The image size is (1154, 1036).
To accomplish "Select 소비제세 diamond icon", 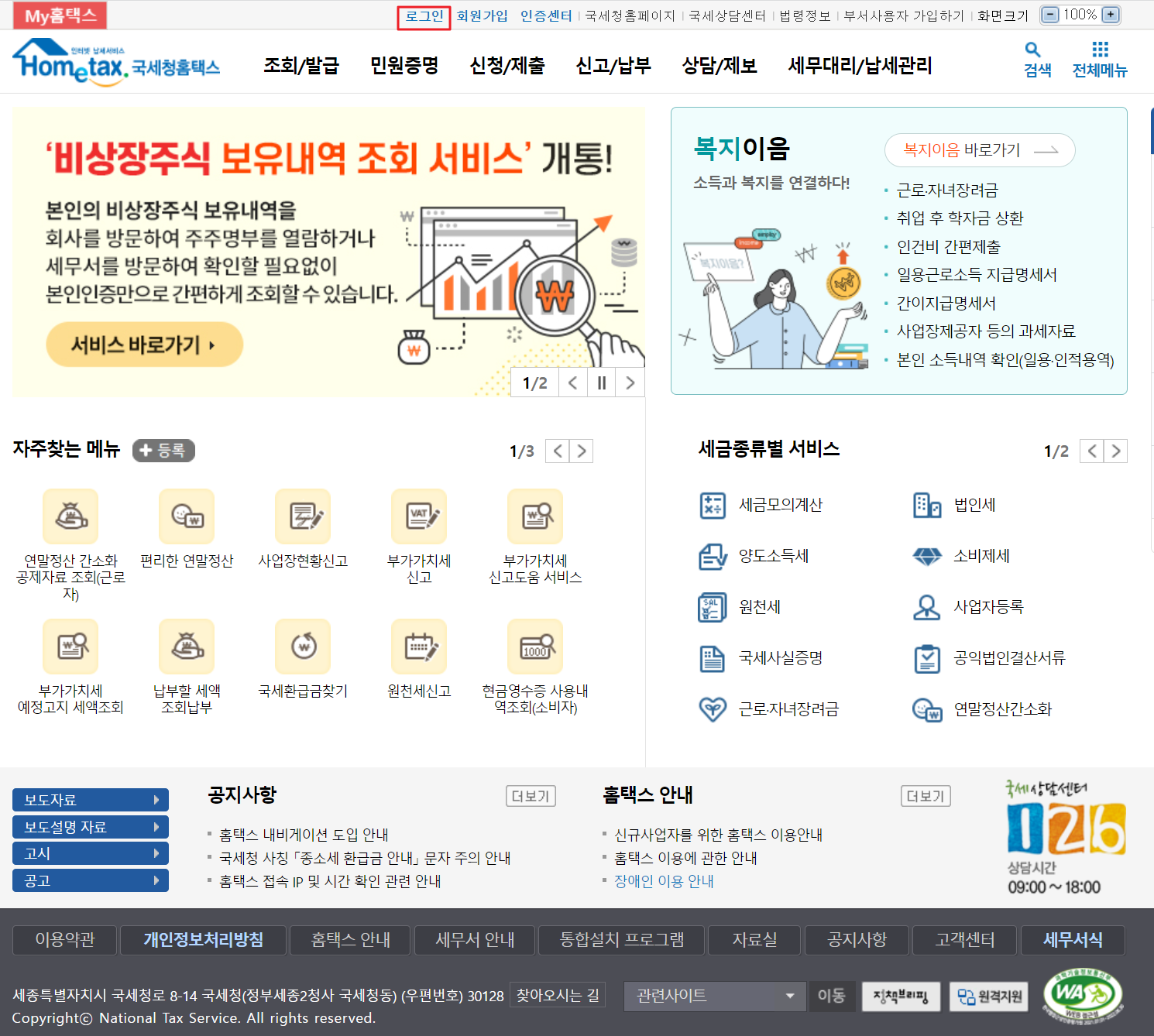I will (927, 556).
